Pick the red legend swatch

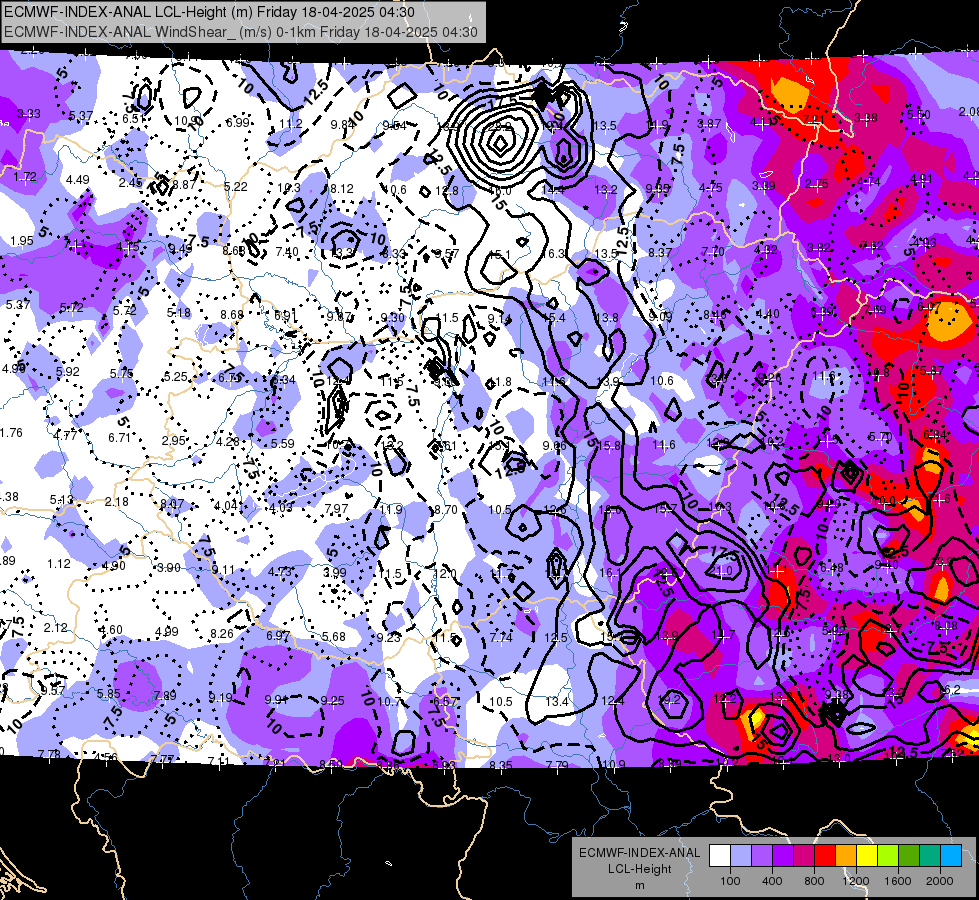[825, 856]
